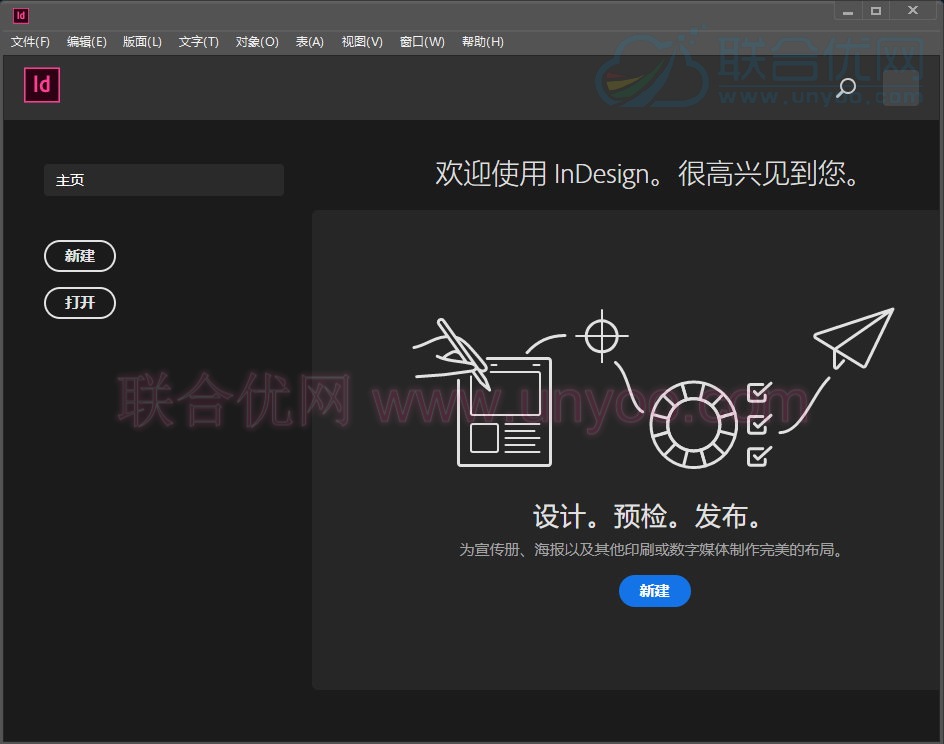
Task: Open the 文件(F) menu
Action: tap(30, 42)
